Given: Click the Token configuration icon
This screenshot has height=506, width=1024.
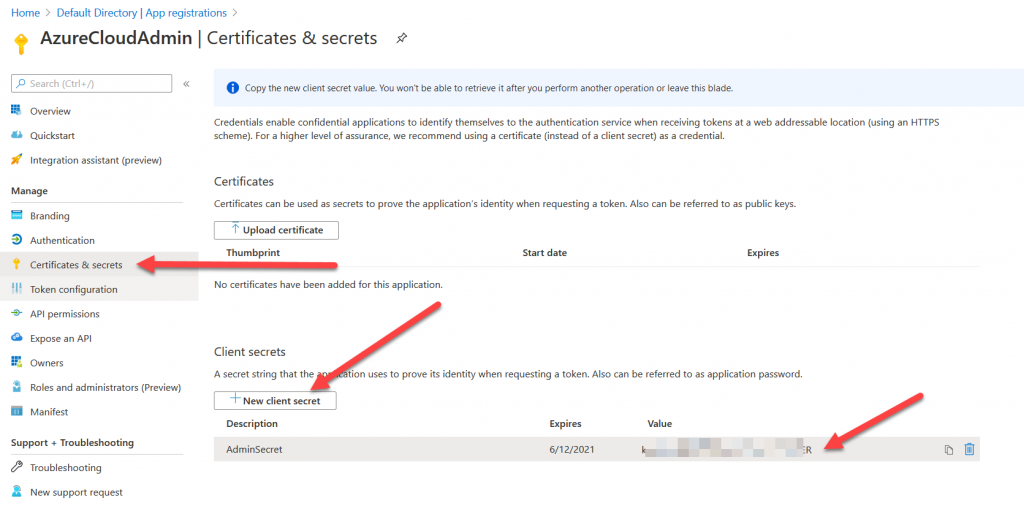Looking at the screenshot, I should point(17,289).
